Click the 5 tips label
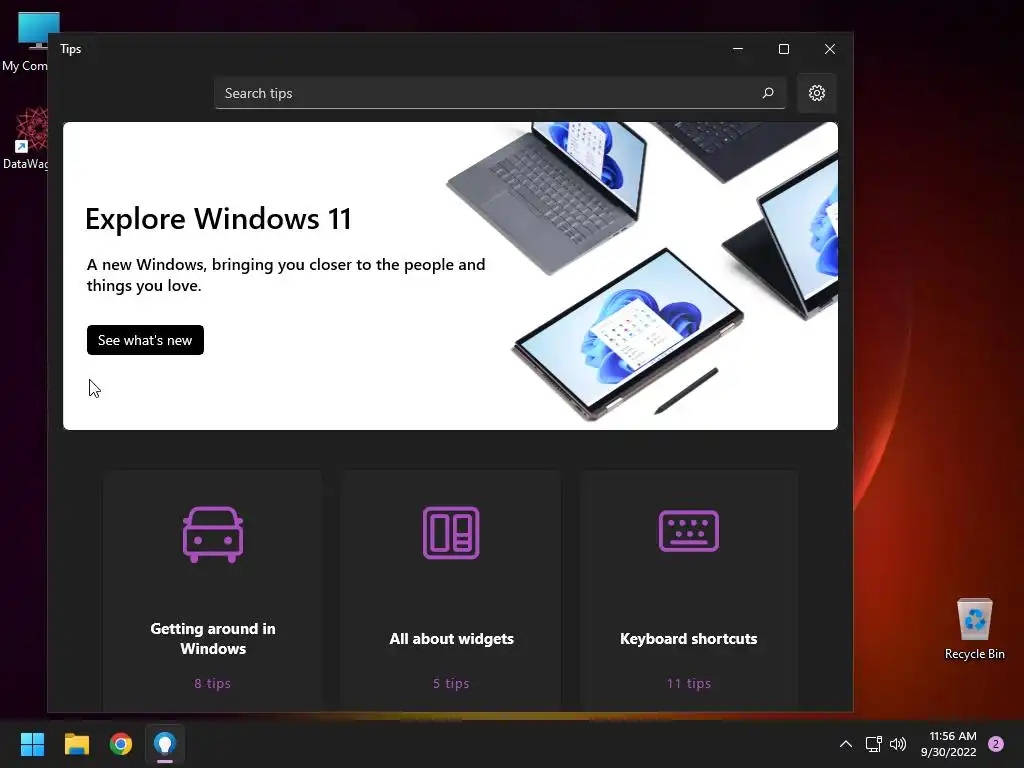 [x=451, y=683]
